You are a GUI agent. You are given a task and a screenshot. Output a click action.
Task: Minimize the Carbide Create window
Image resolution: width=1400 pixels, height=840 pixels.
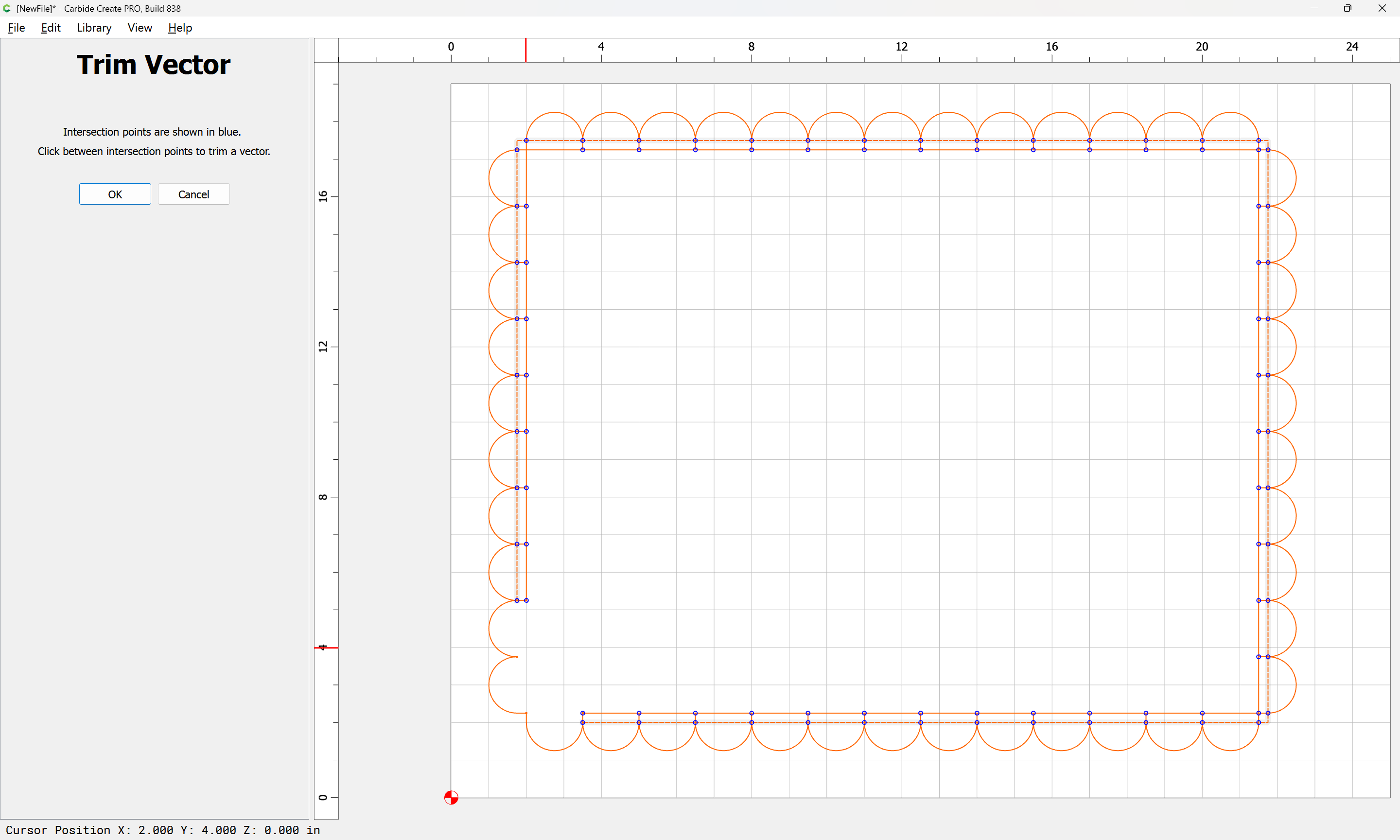click(x=1314, y=8)
